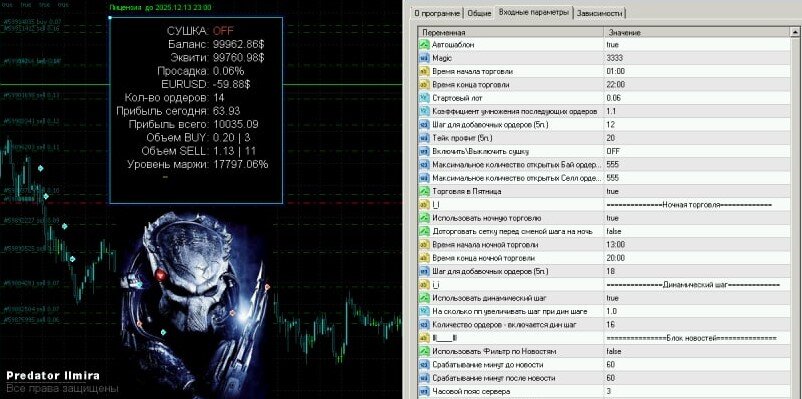
Task: Click the icon beside Использовать динамический шаг
Action: point(424,298)
